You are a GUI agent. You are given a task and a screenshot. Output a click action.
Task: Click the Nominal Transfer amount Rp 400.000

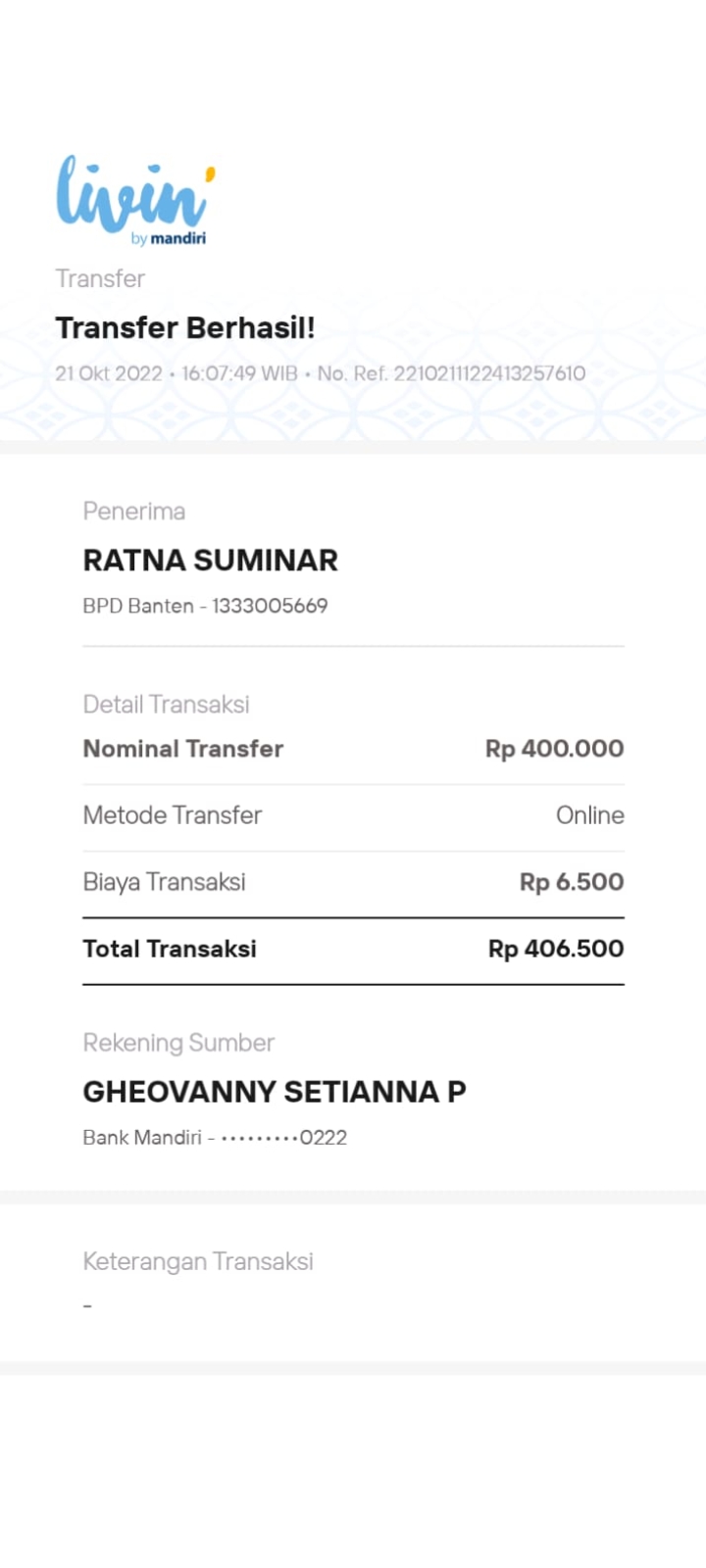tap(554, 748)
